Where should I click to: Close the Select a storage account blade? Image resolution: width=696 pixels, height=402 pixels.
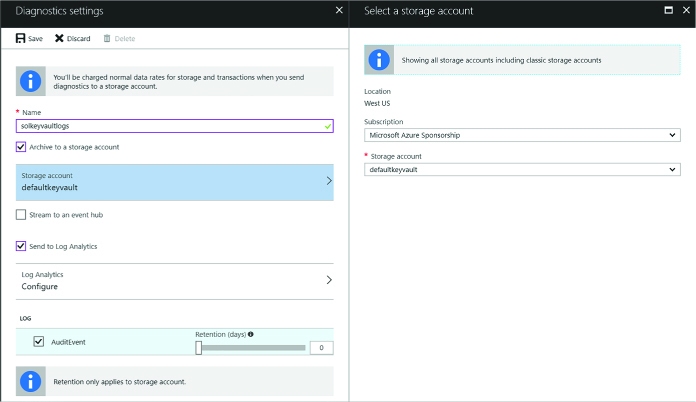[x=686, y=10]
